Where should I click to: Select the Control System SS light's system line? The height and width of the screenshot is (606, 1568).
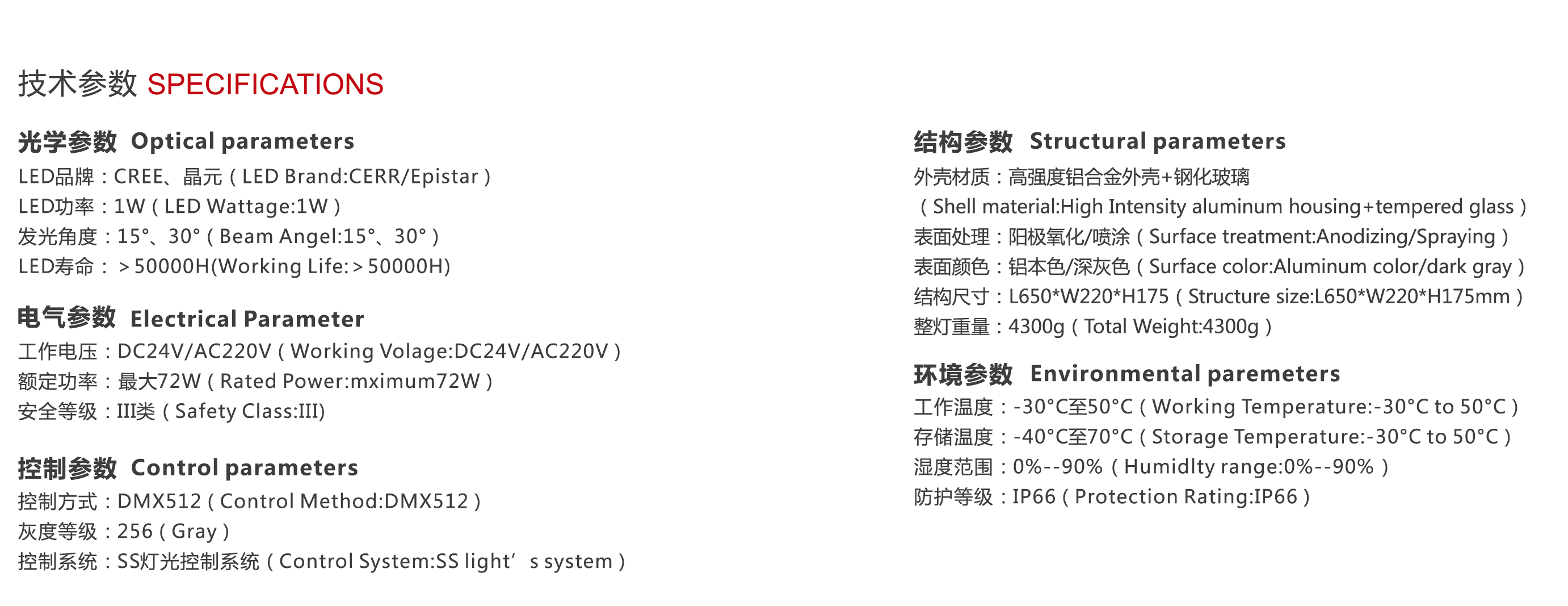coord(321,562)
